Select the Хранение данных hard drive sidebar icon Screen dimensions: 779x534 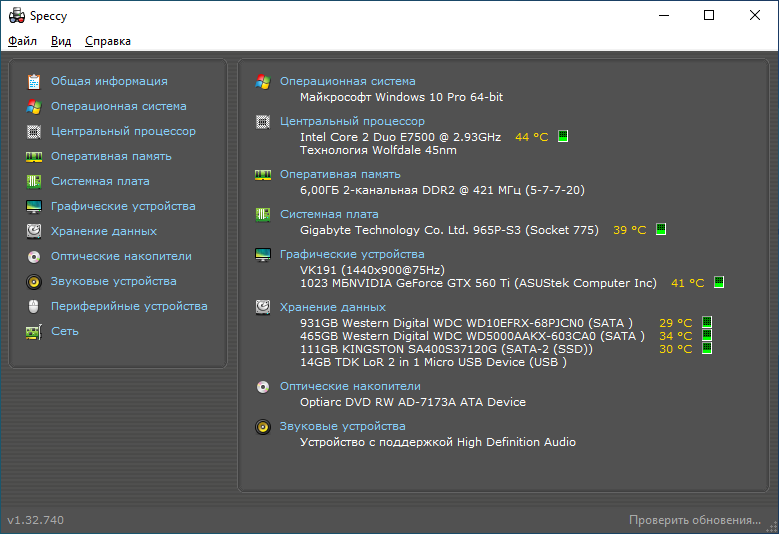coord(34,231)
